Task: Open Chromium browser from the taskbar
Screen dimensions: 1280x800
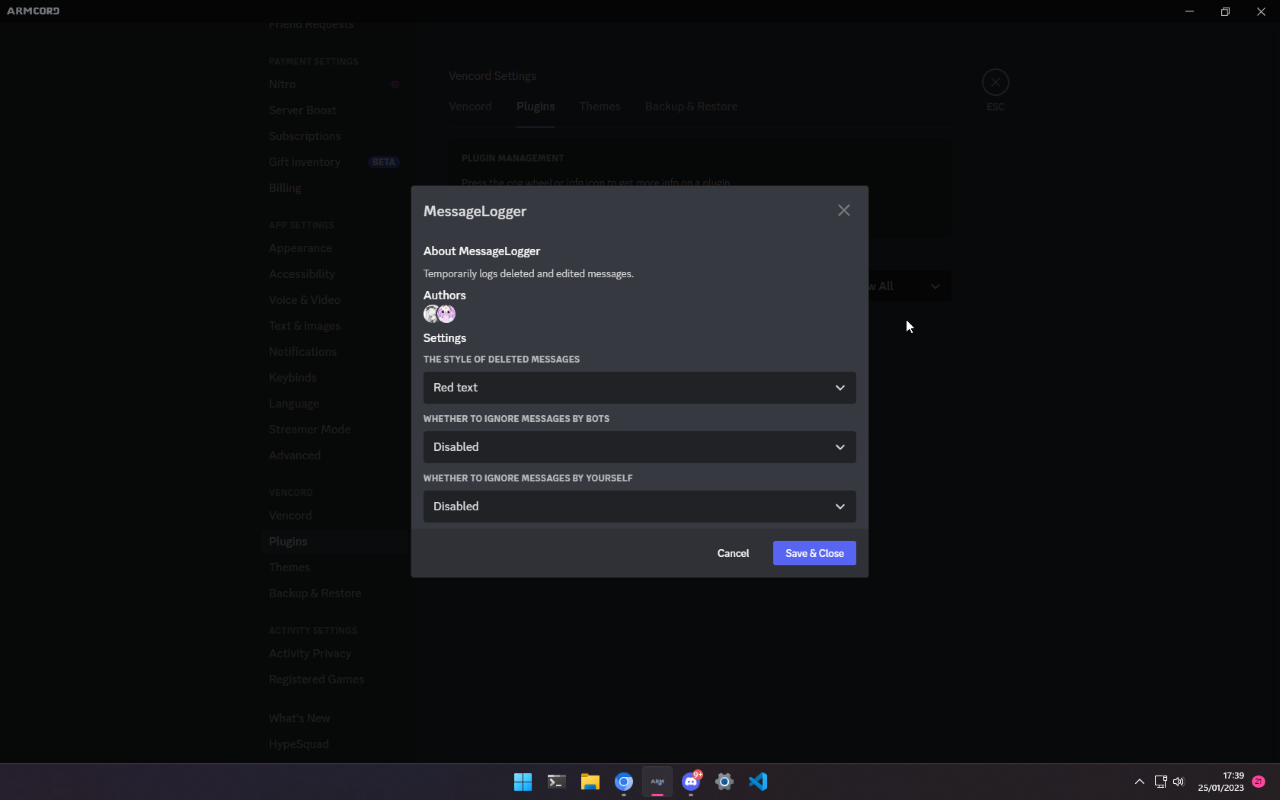Action: click(x=624, y=782)
